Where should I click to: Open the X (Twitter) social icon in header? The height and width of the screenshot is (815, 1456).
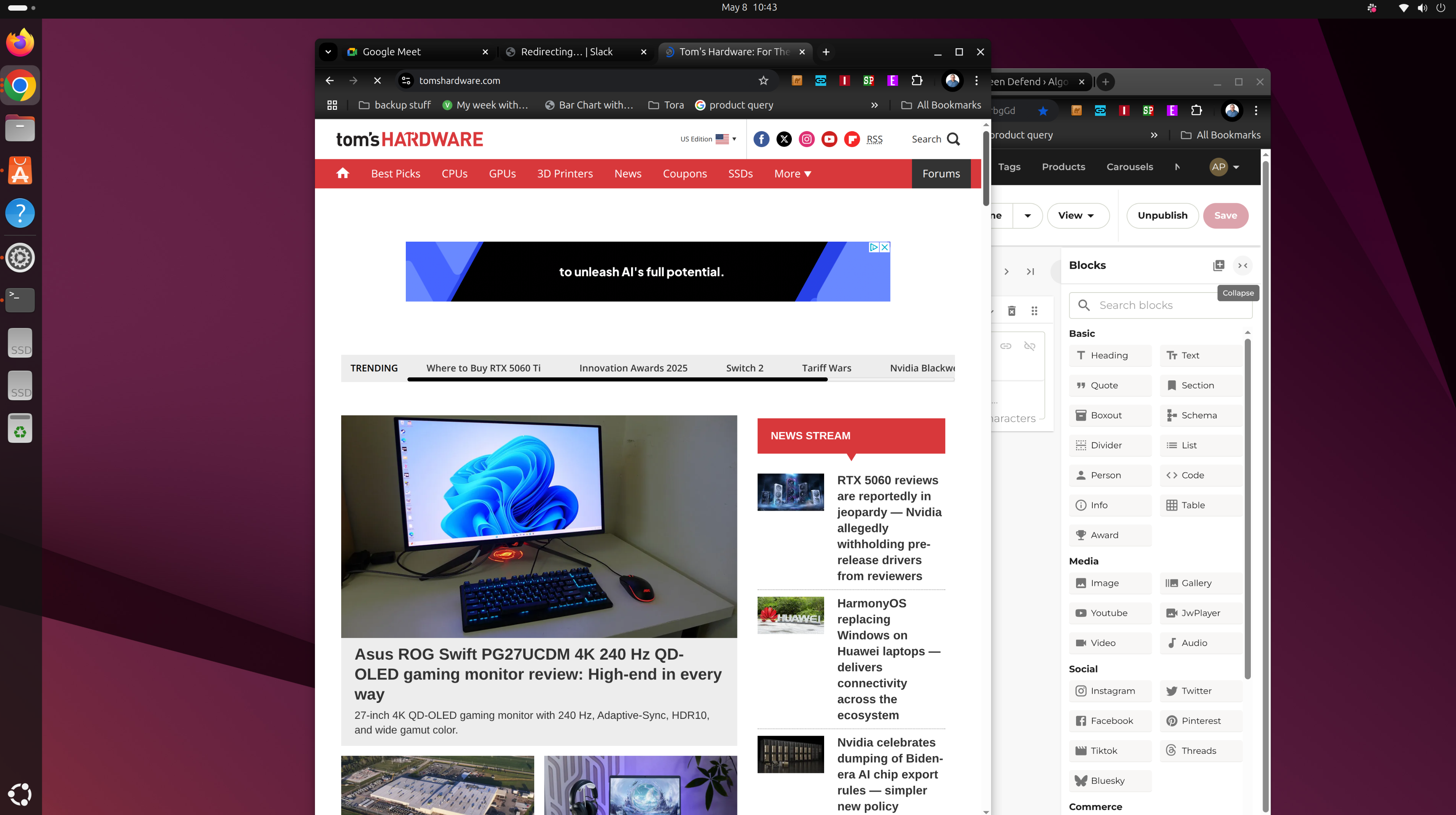[x=784, y=139]
